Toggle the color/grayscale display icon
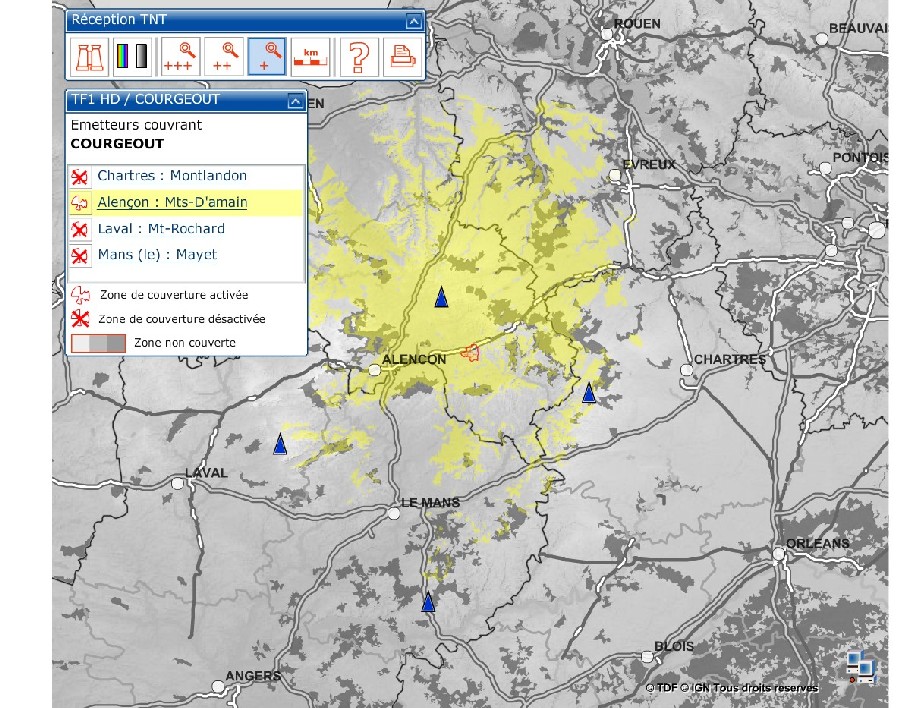The width and height of the screenshot is (900, 708). tap(133, 57)
